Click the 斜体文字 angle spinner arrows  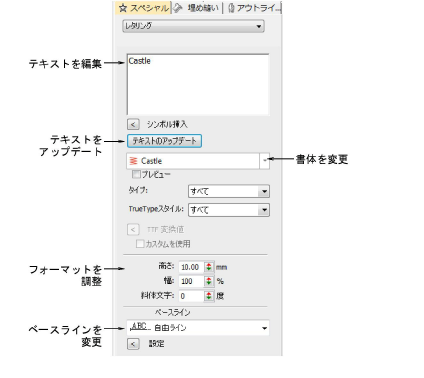(209, 296)
